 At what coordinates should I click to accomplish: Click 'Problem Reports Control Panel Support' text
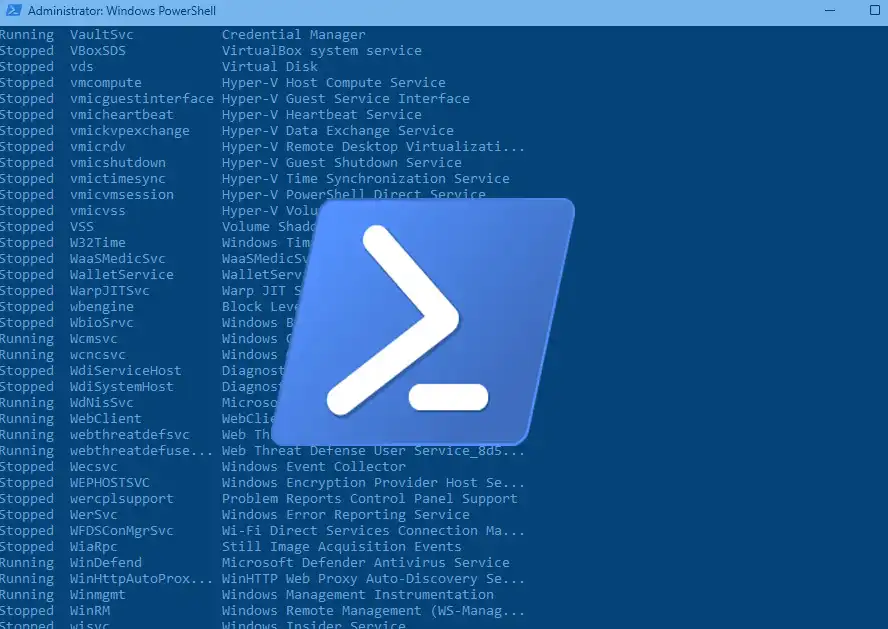click(369, 499)
